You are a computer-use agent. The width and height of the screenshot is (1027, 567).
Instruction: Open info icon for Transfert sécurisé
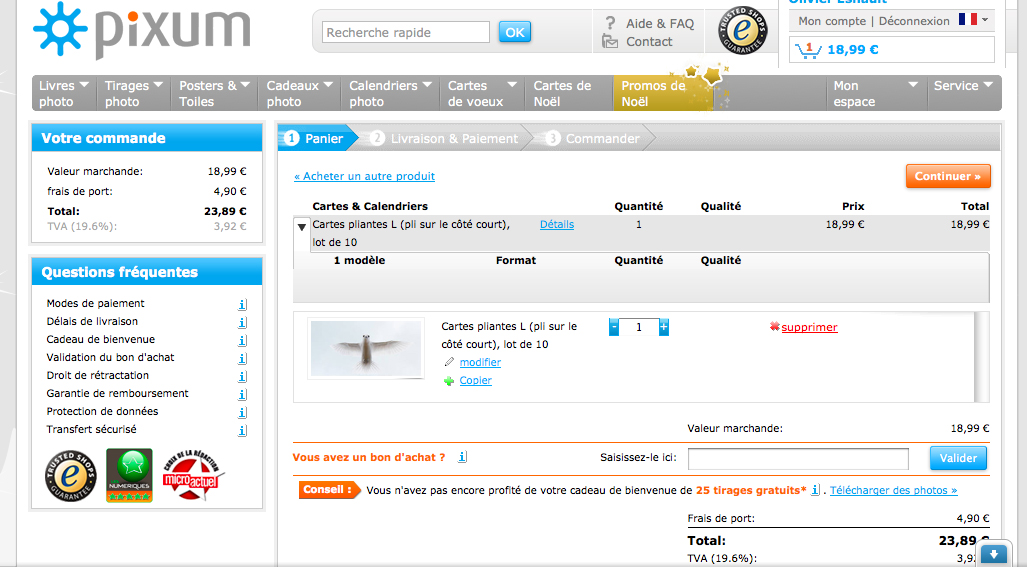242,430
